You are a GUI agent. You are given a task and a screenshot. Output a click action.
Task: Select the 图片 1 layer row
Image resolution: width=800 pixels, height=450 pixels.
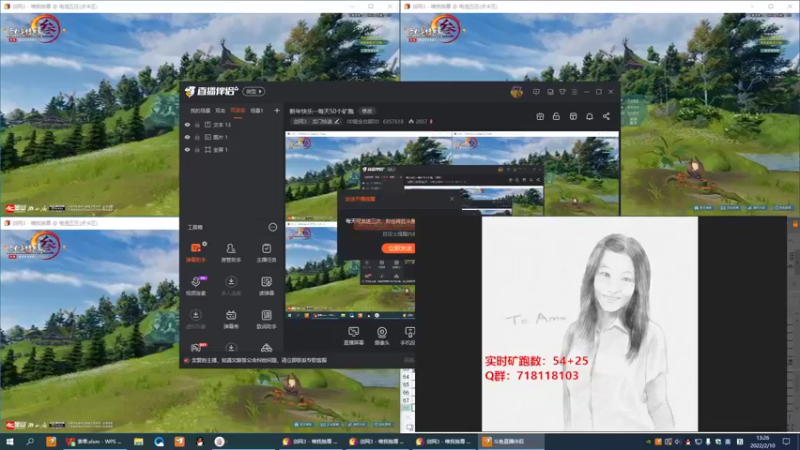click(x=232, y=137)
